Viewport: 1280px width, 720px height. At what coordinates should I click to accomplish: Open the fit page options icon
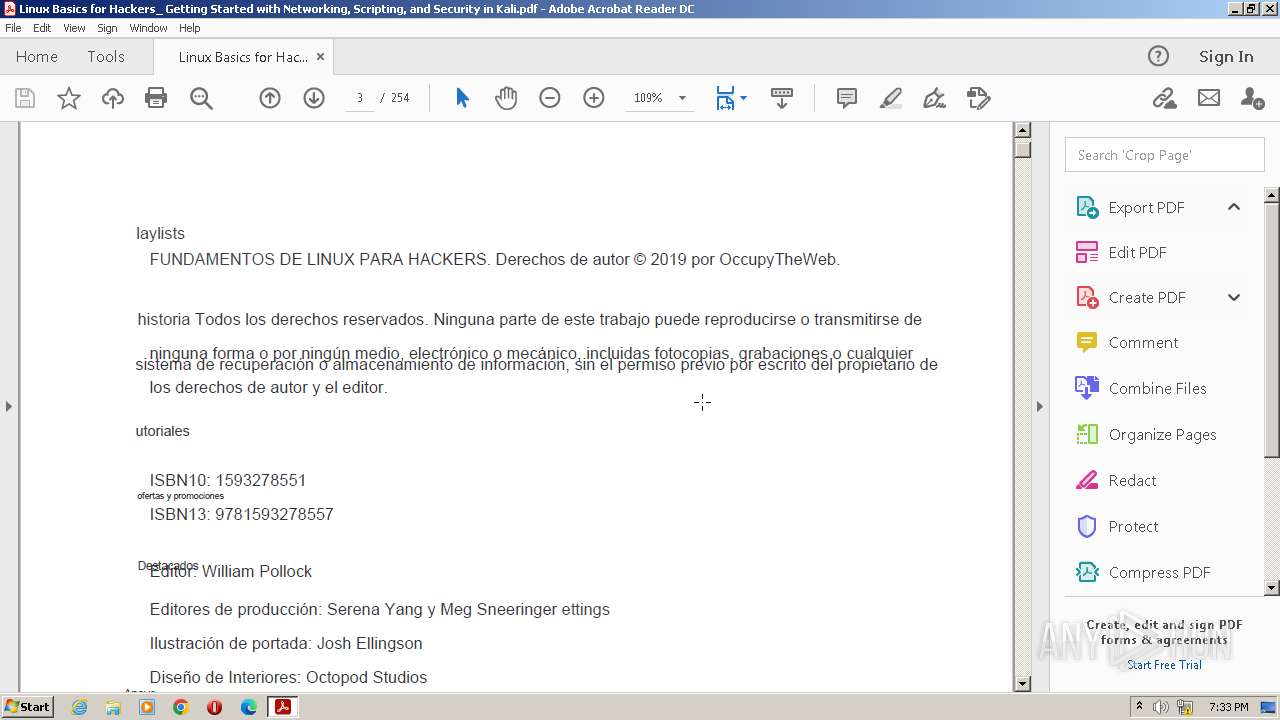click(725, 98)
